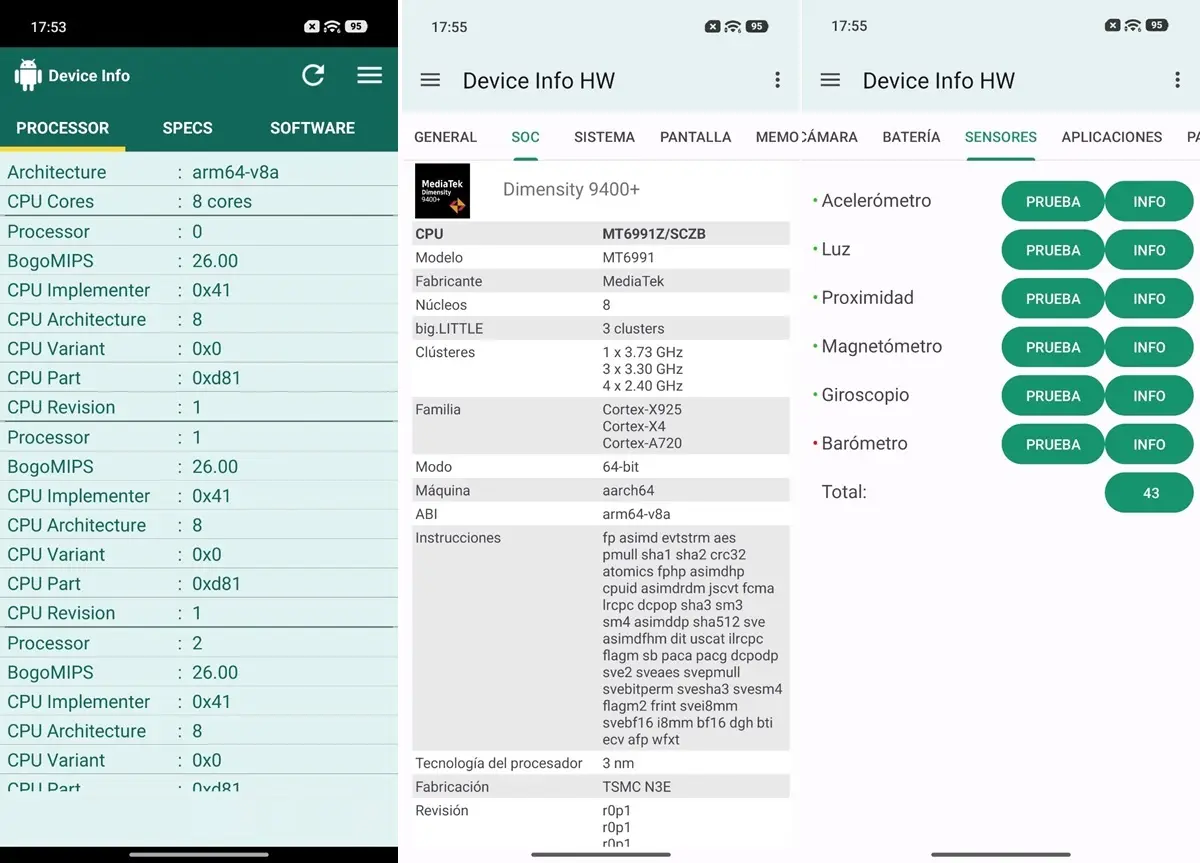Open three-dot overflow menu on SOC screen

point(777,80)
